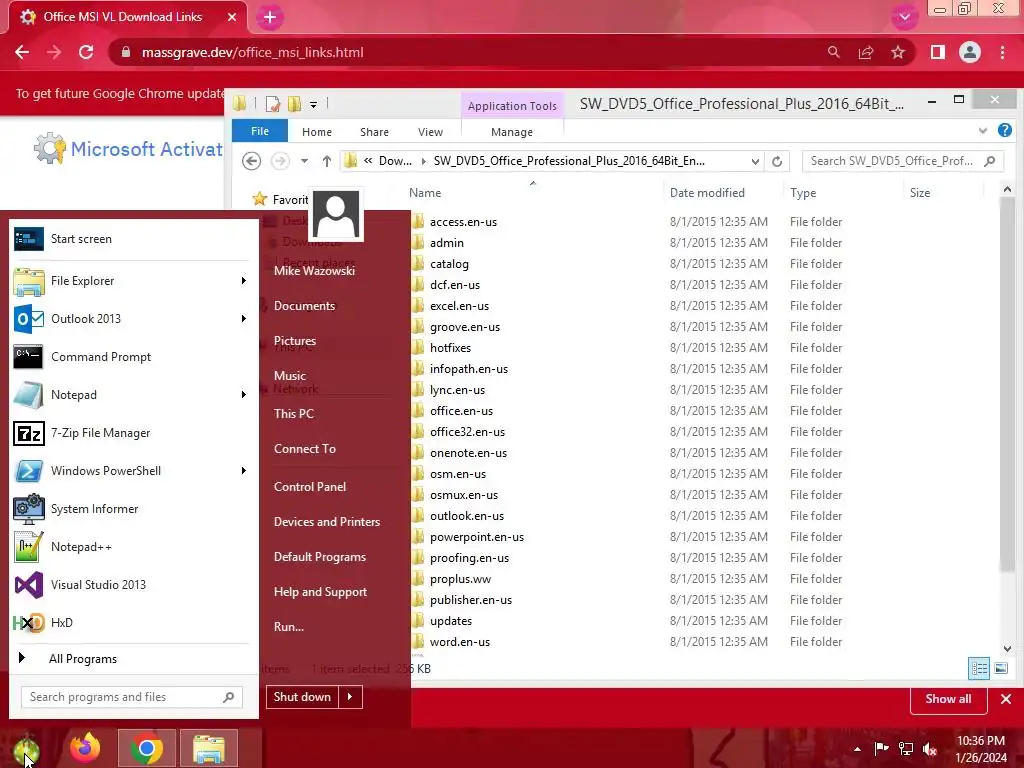Open Devices and Printers
The width and height of the screenshot is (1024, 768).
[327, 522]
